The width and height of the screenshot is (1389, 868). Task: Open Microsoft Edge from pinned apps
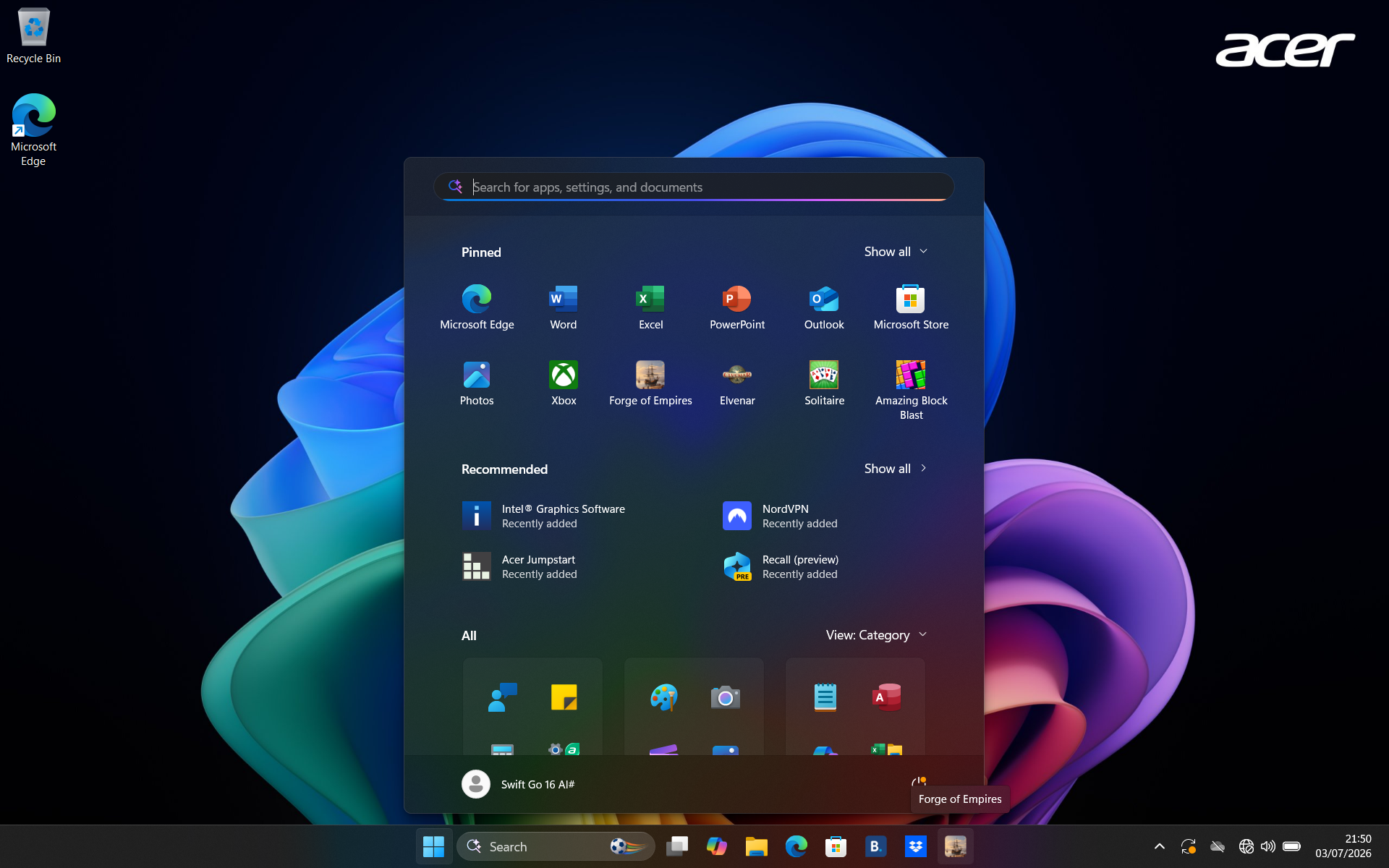(477, 307)
